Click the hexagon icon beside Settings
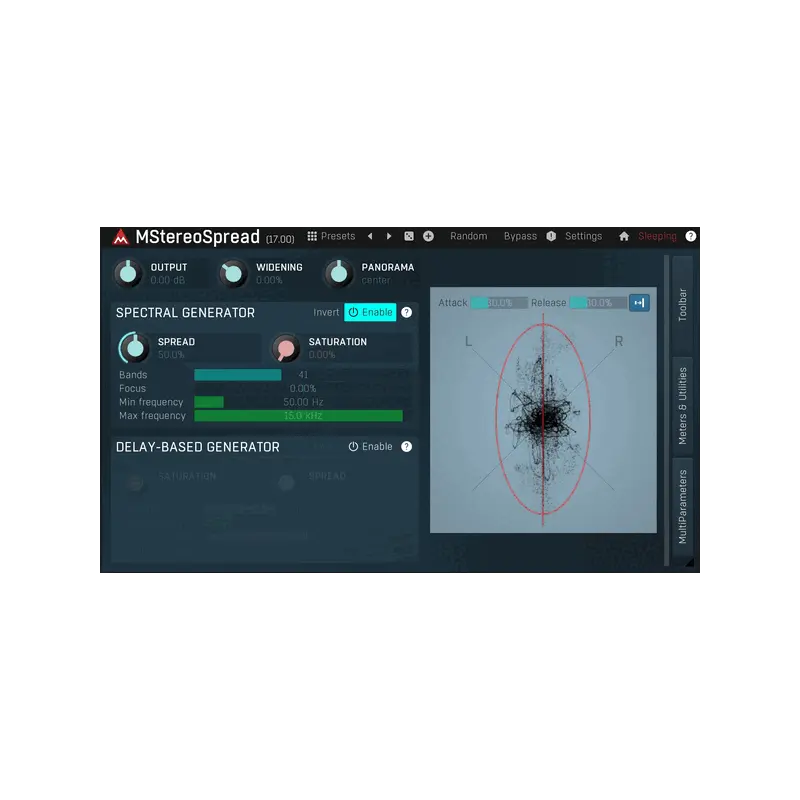Viewport: 800px width, 800px height. (x=551, y=236)
